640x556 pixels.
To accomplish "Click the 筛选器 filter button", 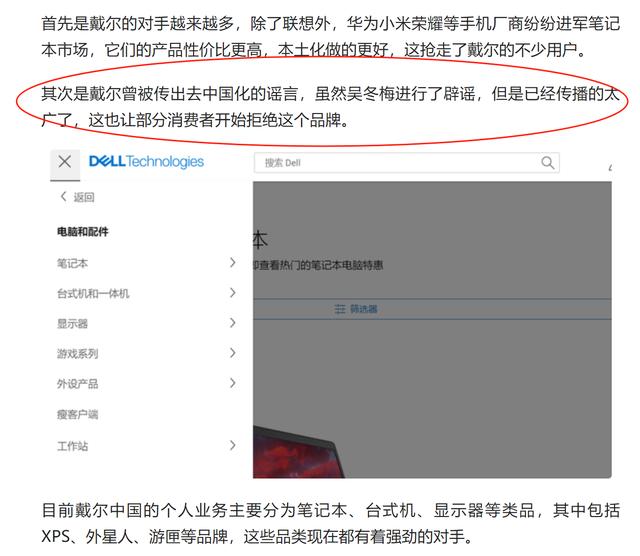I will pos(356,309).
